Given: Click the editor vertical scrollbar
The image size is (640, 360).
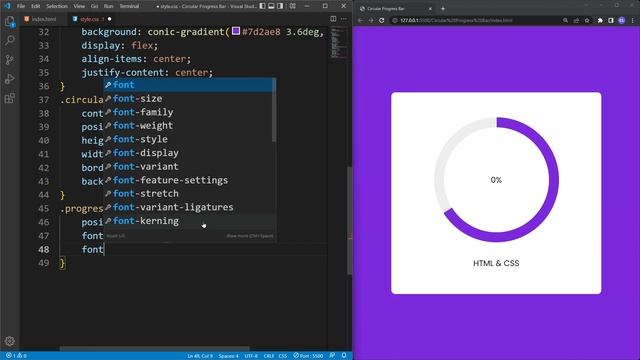Looking at the screenshot, I should coord(349,220).
